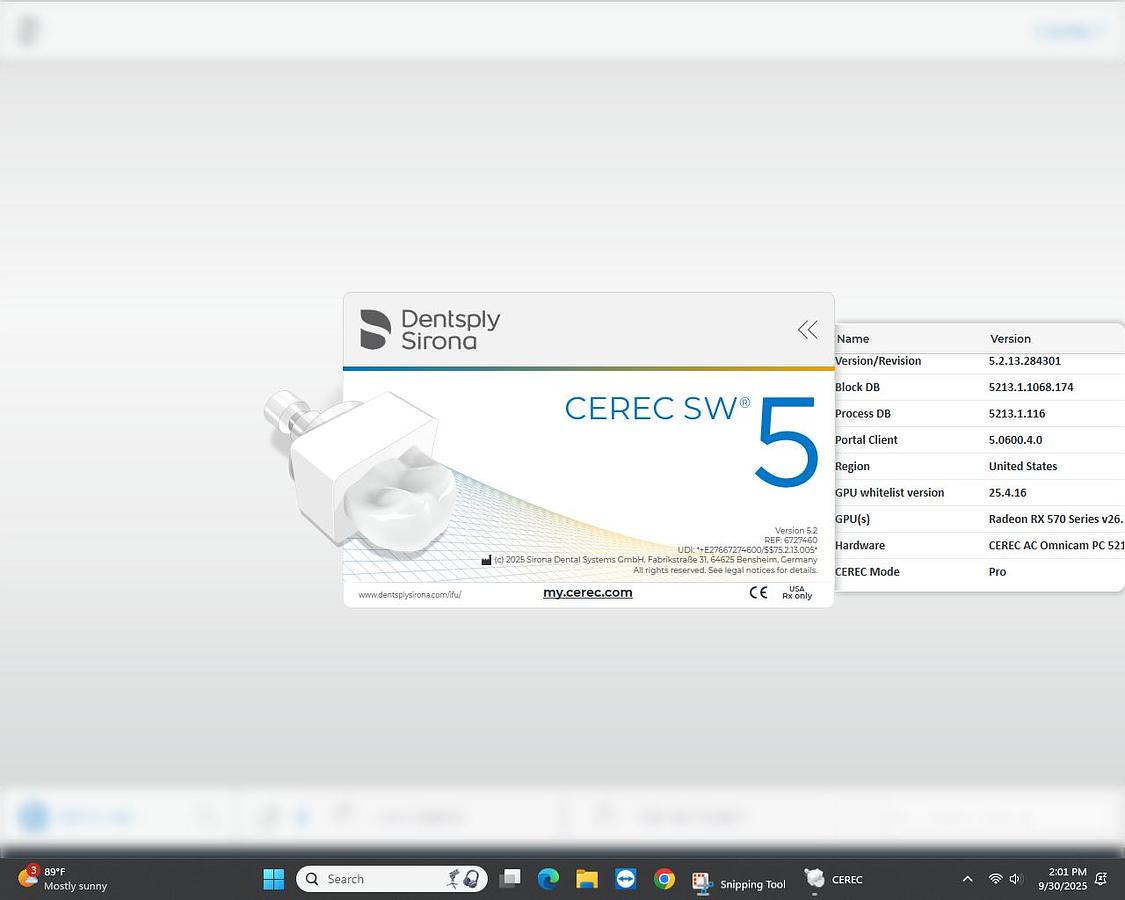This screenshot has width=1125, height=900.
Task: Select the Name column header
Action: 852,338
